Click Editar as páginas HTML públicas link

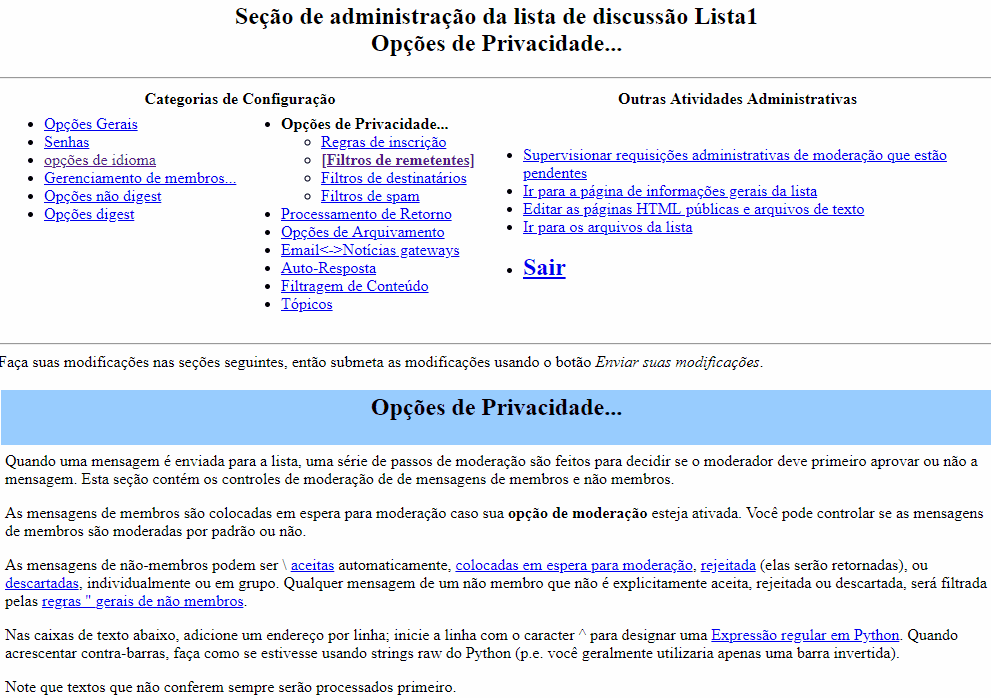point(693,209)
